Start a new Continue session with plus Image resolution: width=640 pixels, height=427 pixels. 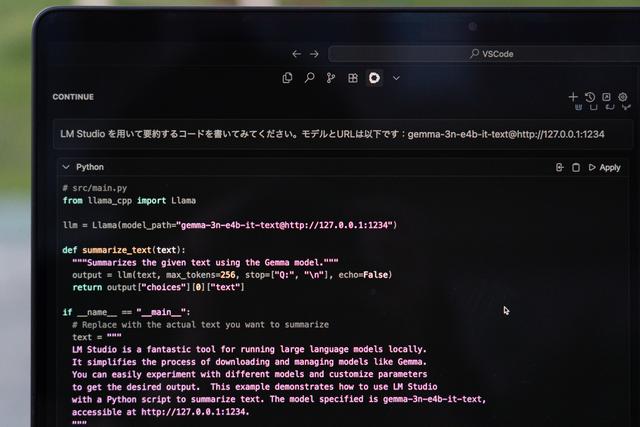(573, 97)
